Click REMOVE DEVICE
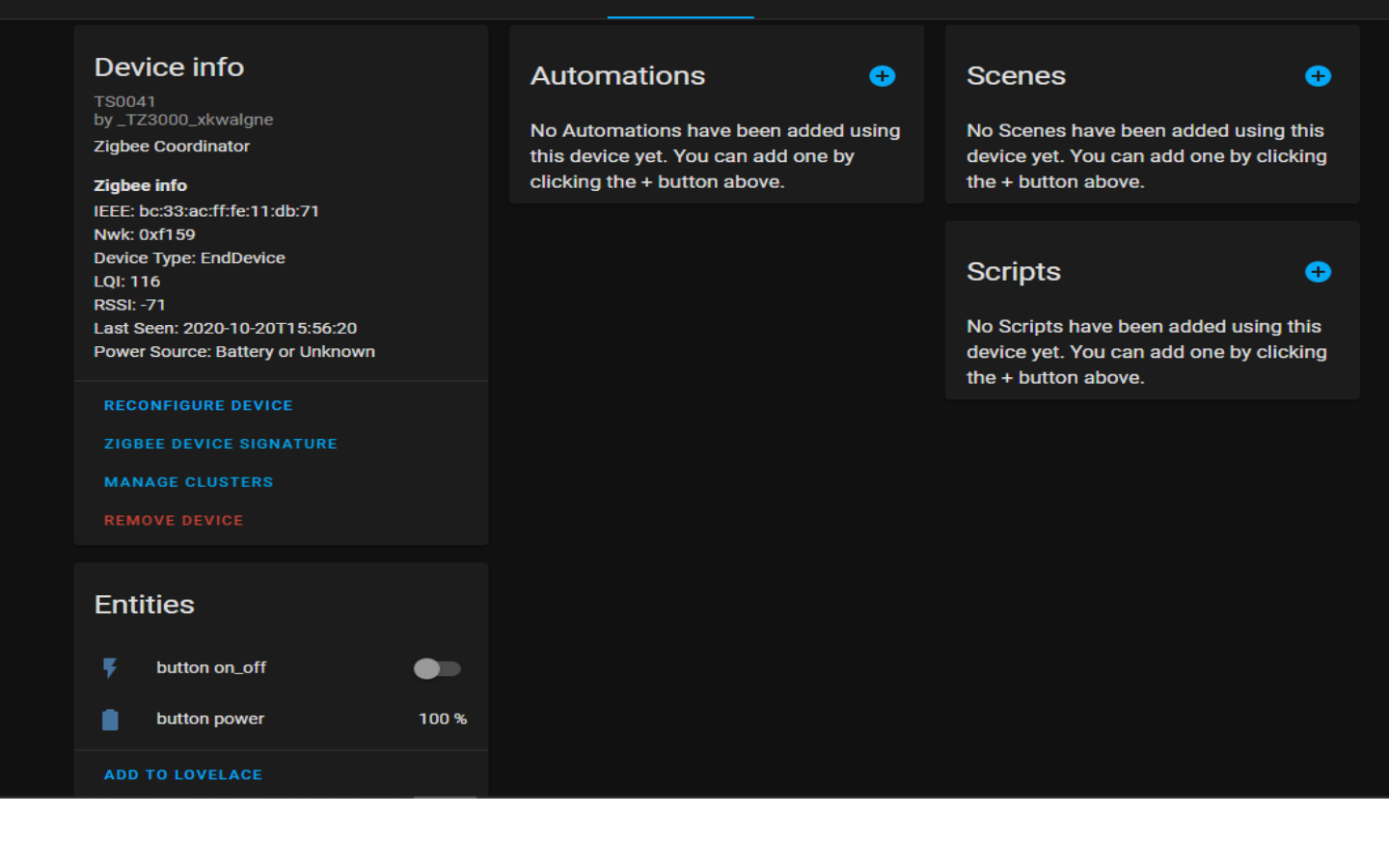This screenshot has height=868, width=1389. (174, 520)
